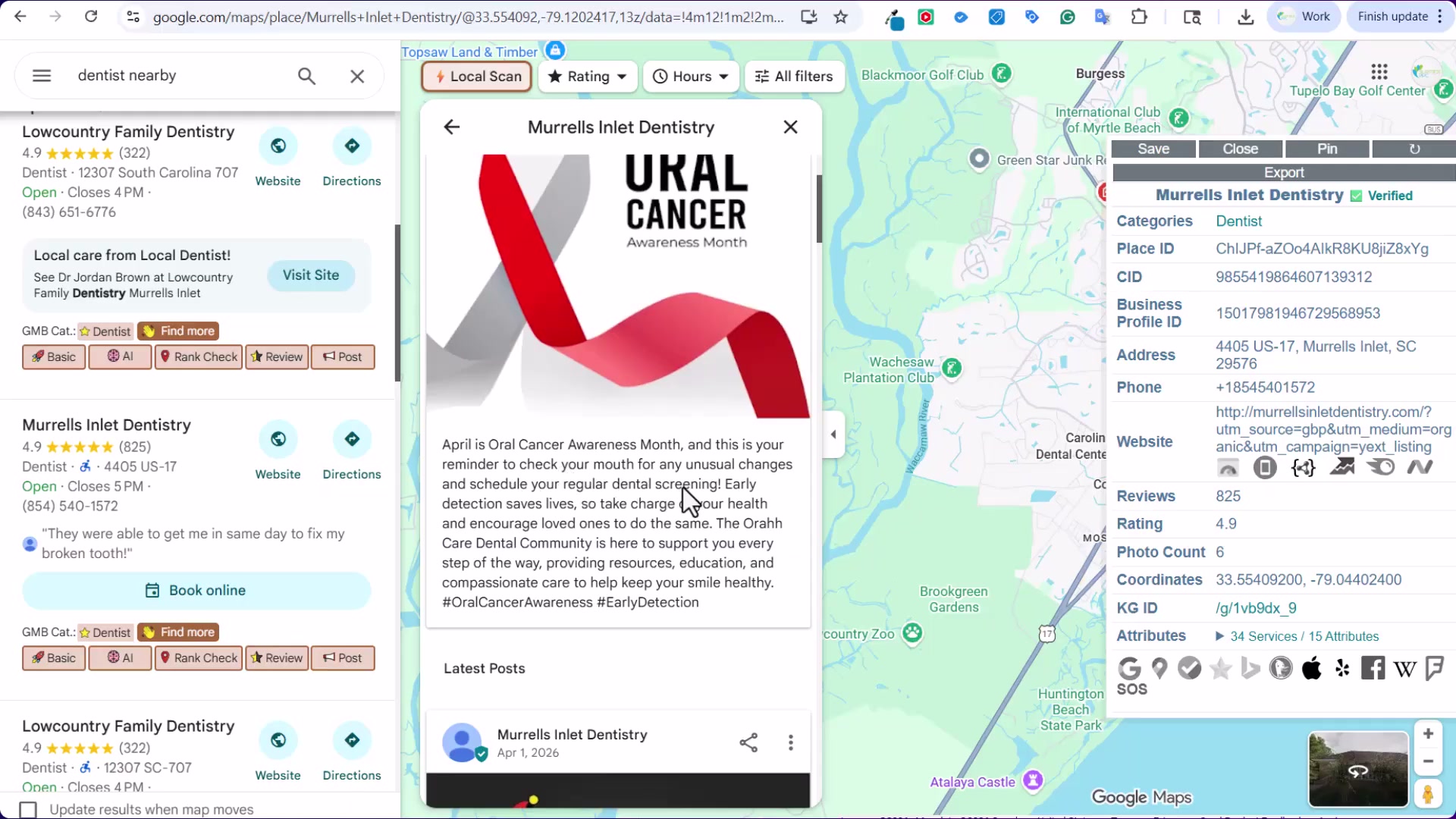Open the murrellsinletdentistry.com website link
1456x819 pixels.
[x=1333, y=429]
